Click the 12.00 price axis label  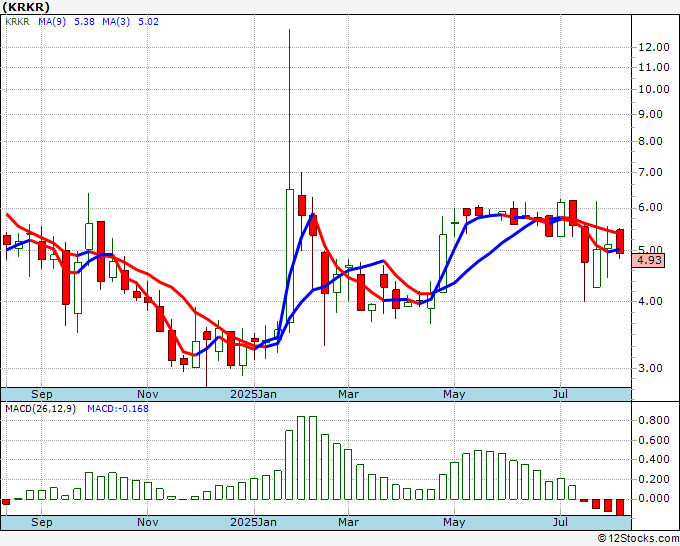pos(654,47)
